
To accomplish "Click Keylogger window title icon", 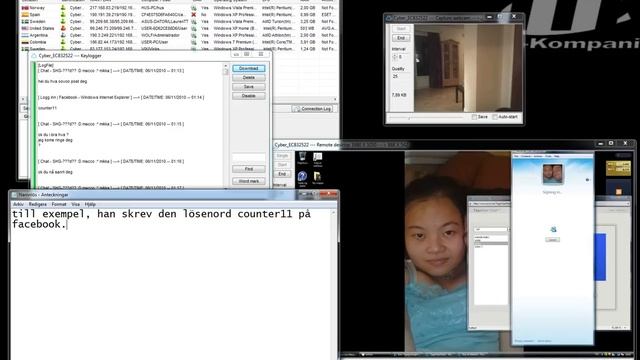I will click(x=34, y=56).
